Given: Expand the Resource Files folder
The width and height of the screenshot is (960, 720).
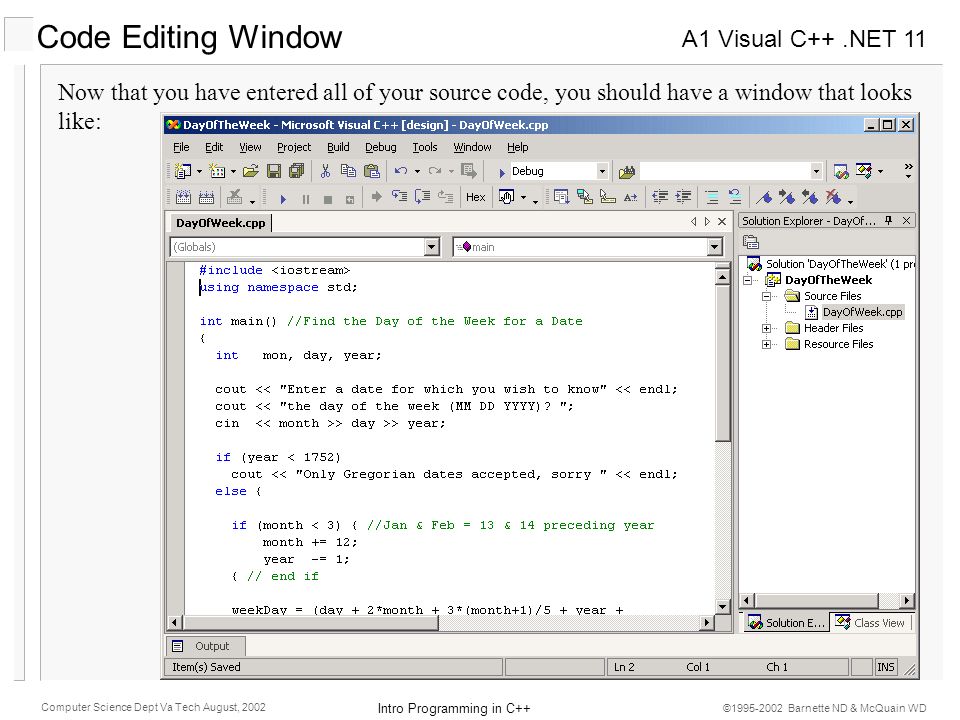Looking at the screenshot, I should (x=766, y=345).
